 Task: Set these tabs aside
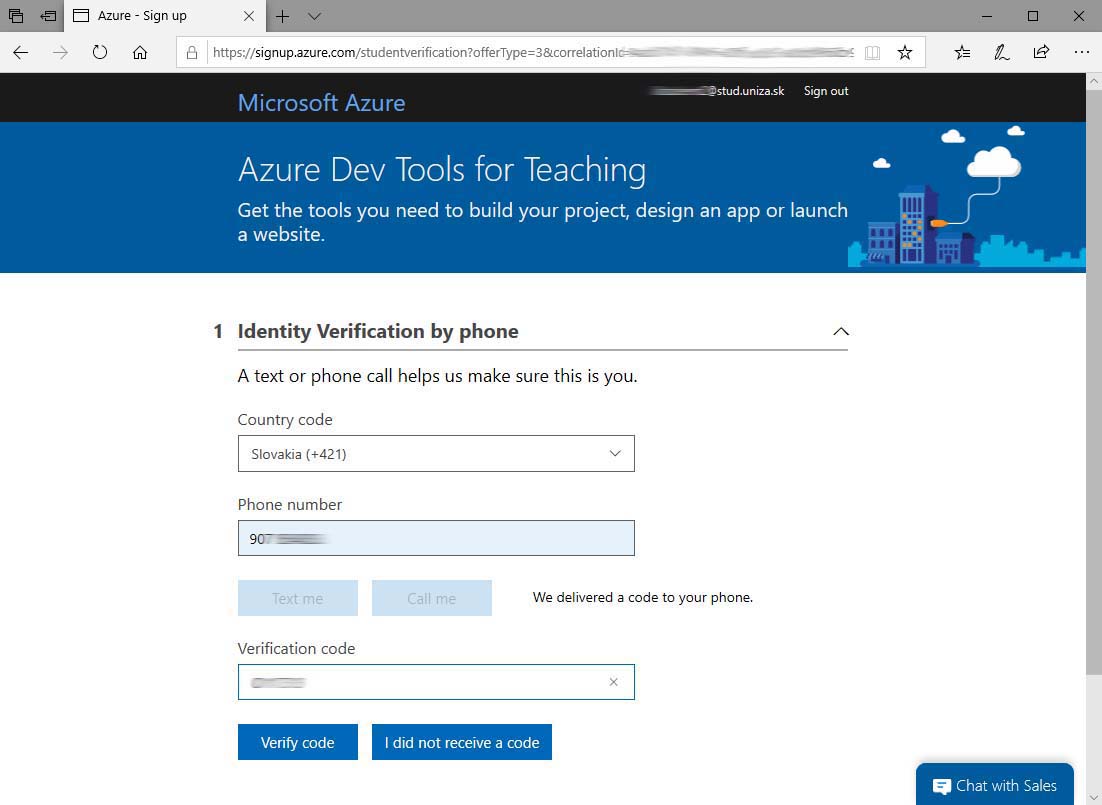[48, 15]
